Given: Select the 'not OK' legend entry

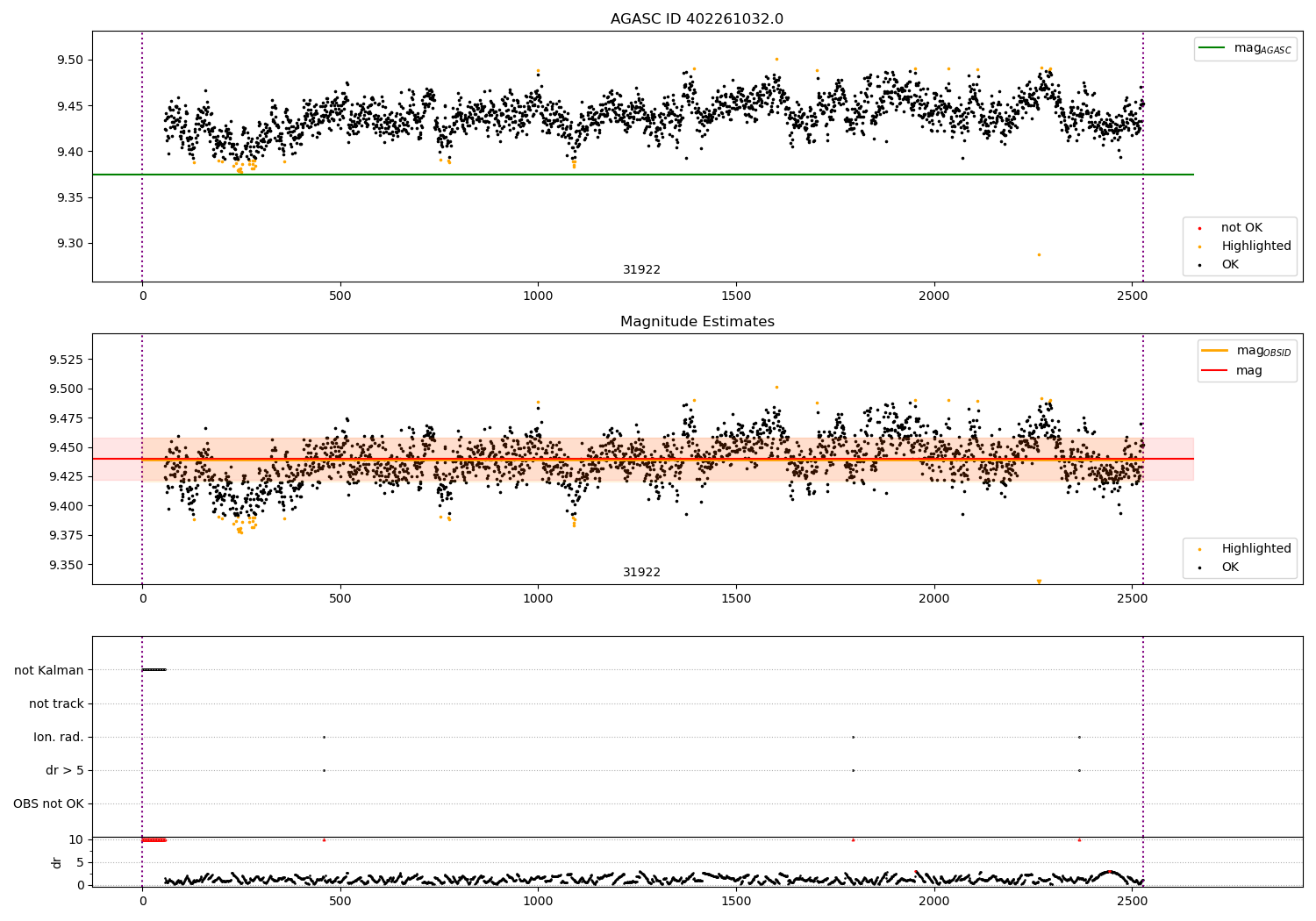Looking at the screenshot, I should [1241, 228].
